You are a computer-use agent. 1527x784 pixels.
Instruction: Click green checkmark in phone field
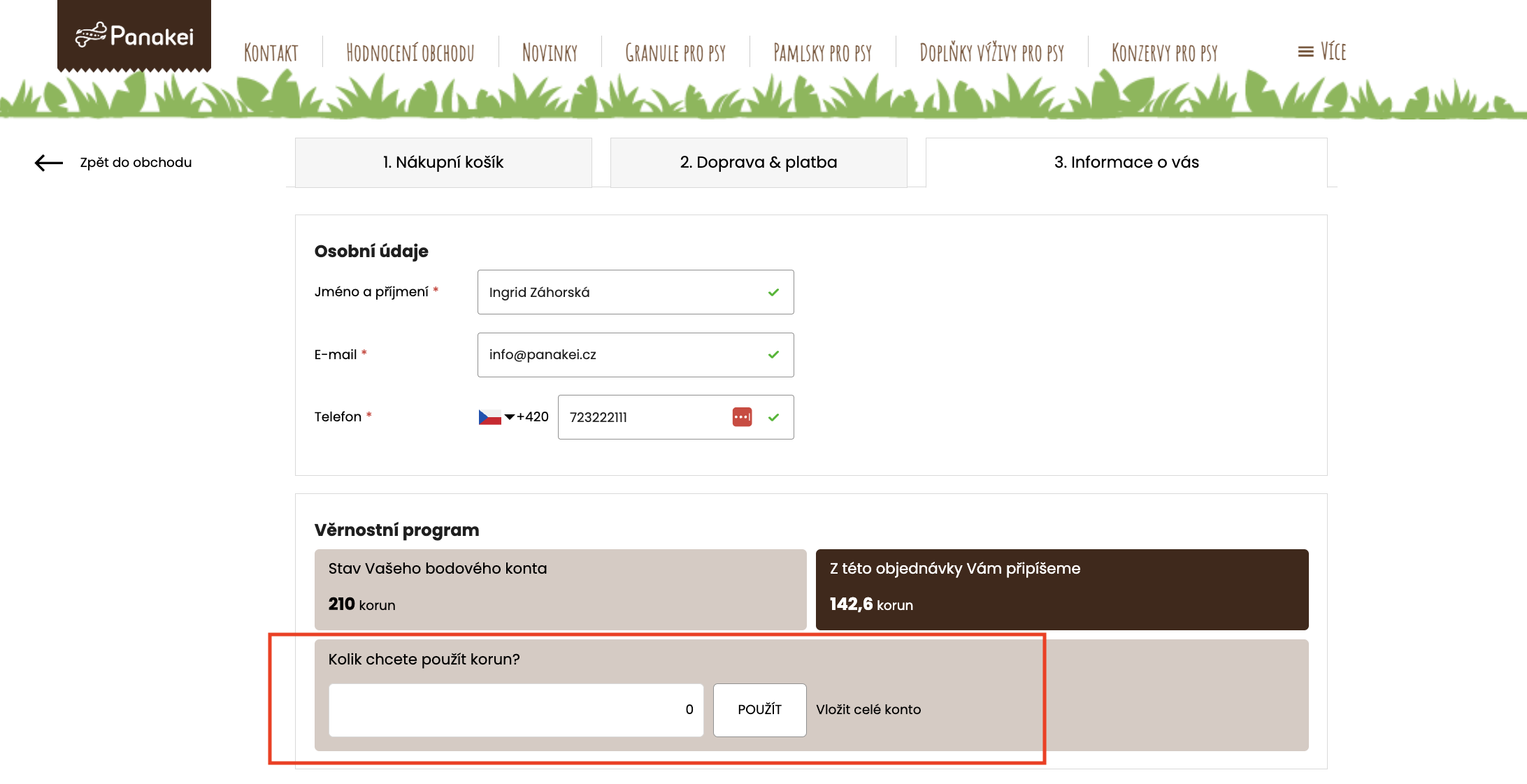pos(773,417)
